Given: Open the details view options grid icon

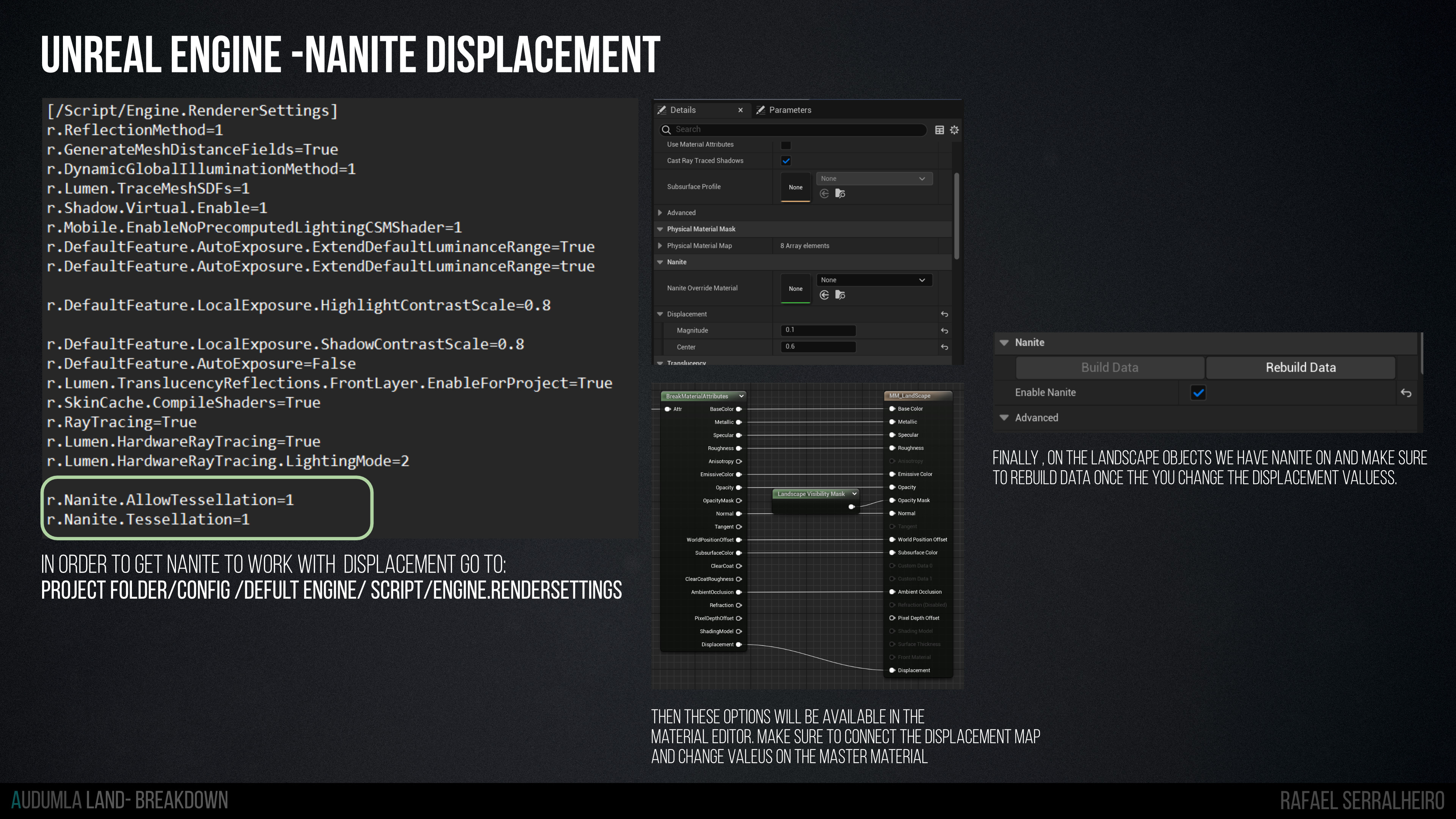Looking at the screenshot, I should coord(940,130).
